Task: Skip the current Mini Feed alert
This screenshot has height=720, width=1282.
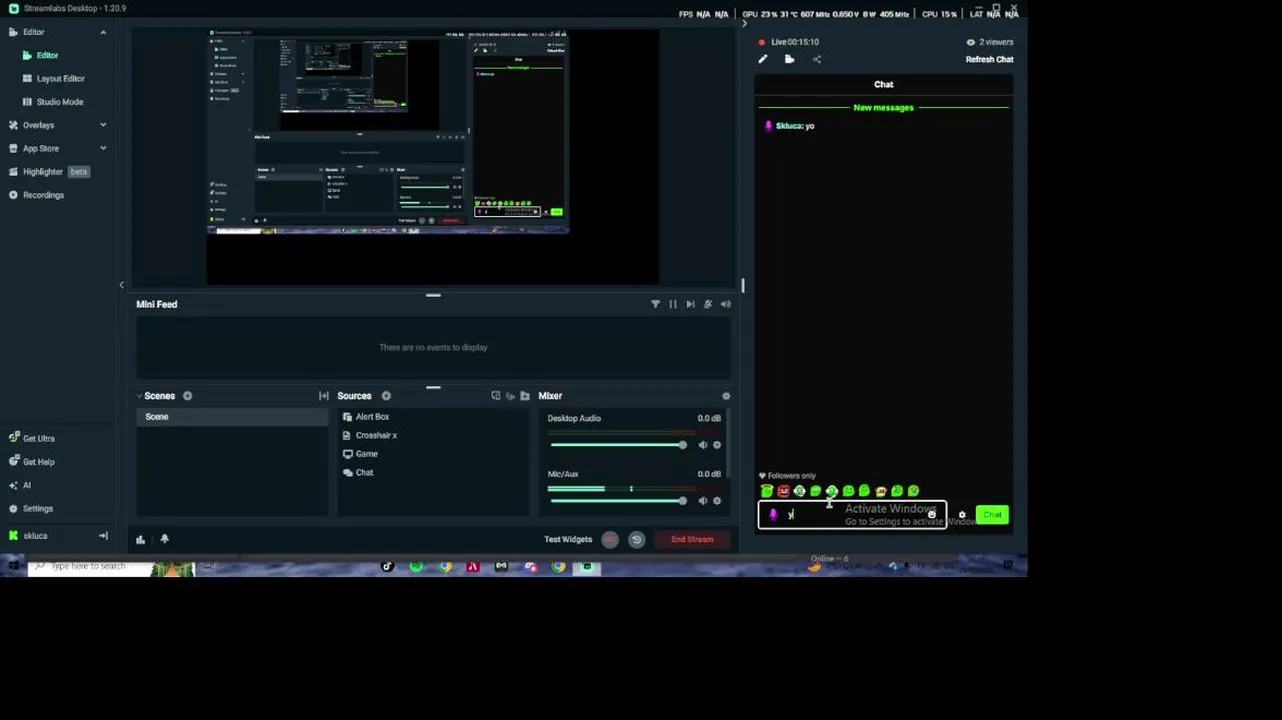Action: tap(690, 304)
